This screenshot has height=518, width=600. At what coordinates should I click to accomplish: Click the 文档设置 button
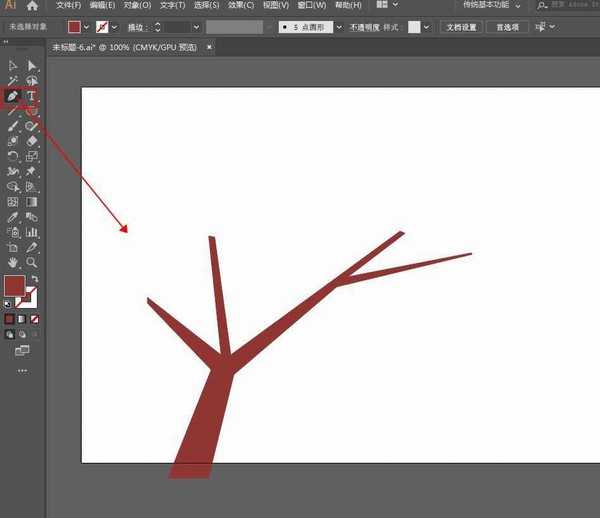(x=461, y=27)
